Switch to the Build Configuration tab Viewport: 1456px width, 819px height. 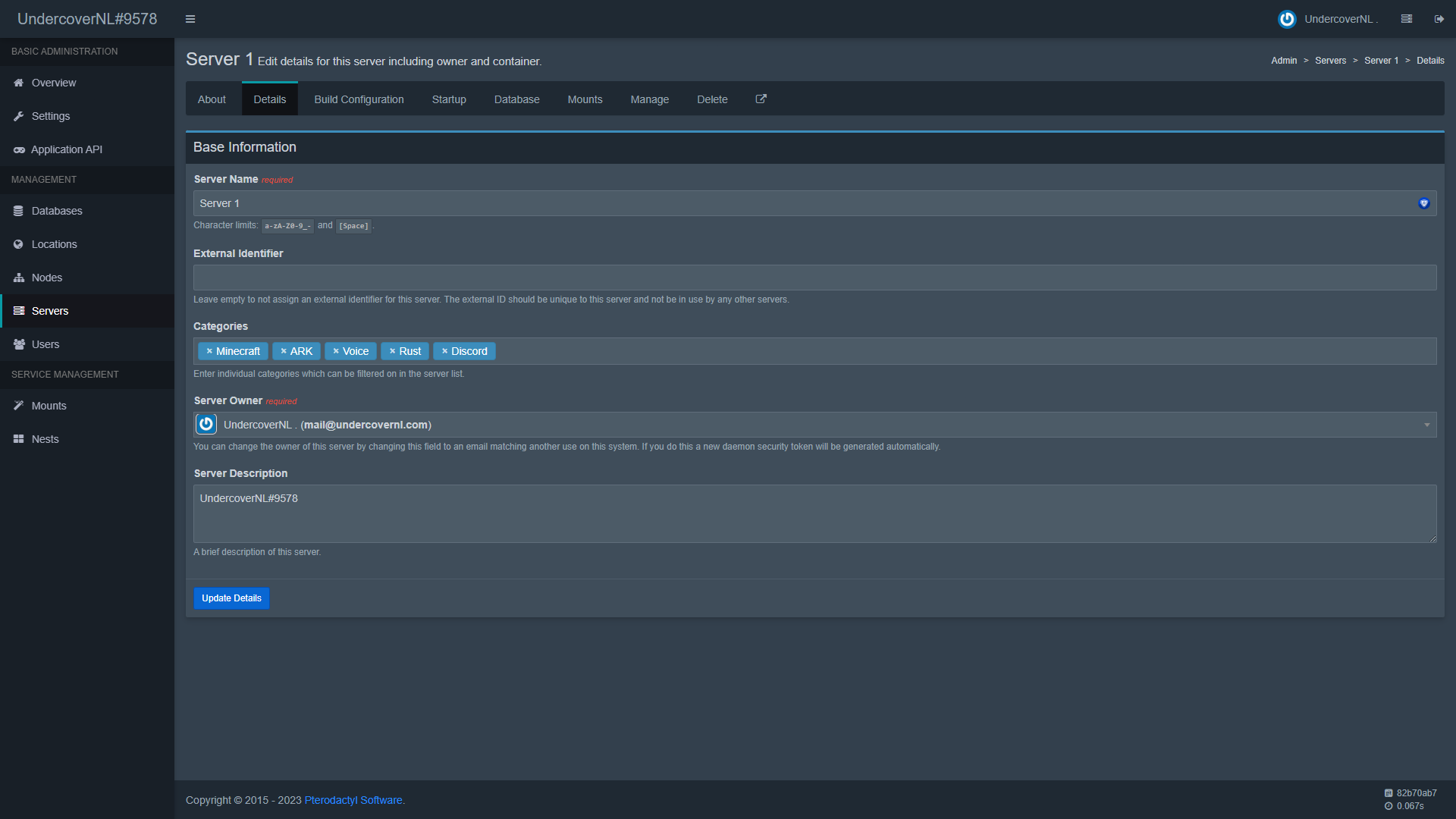click(x=359, y=99)
